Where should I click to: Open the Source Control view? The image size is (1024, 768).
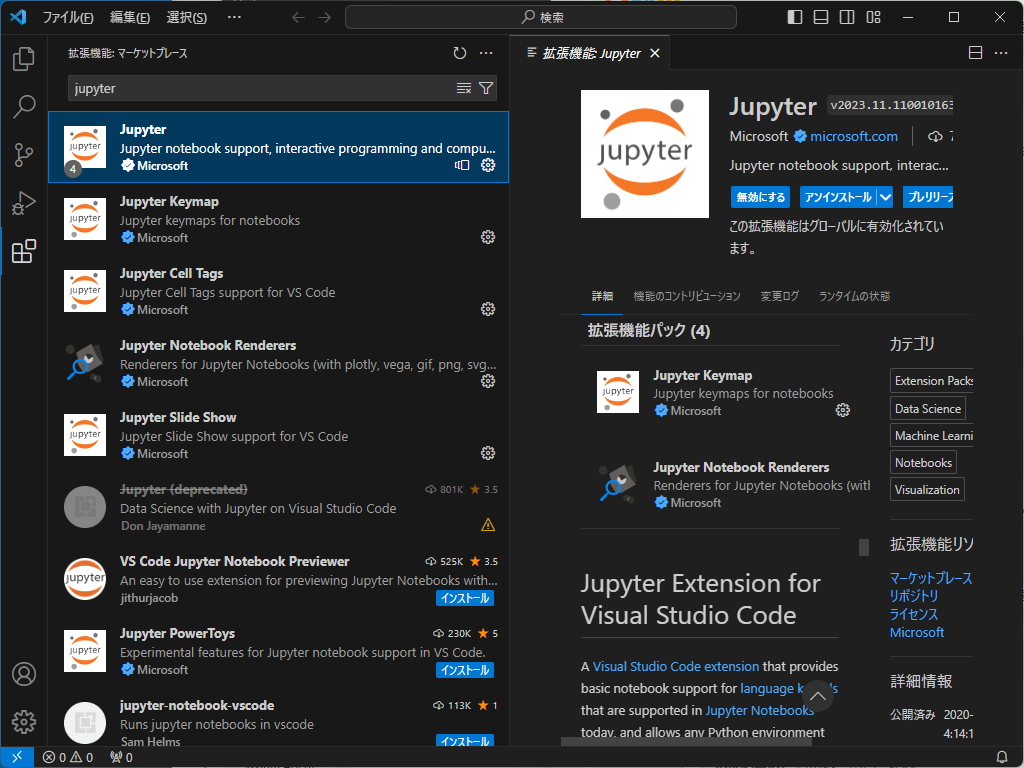tap(24, 157)
